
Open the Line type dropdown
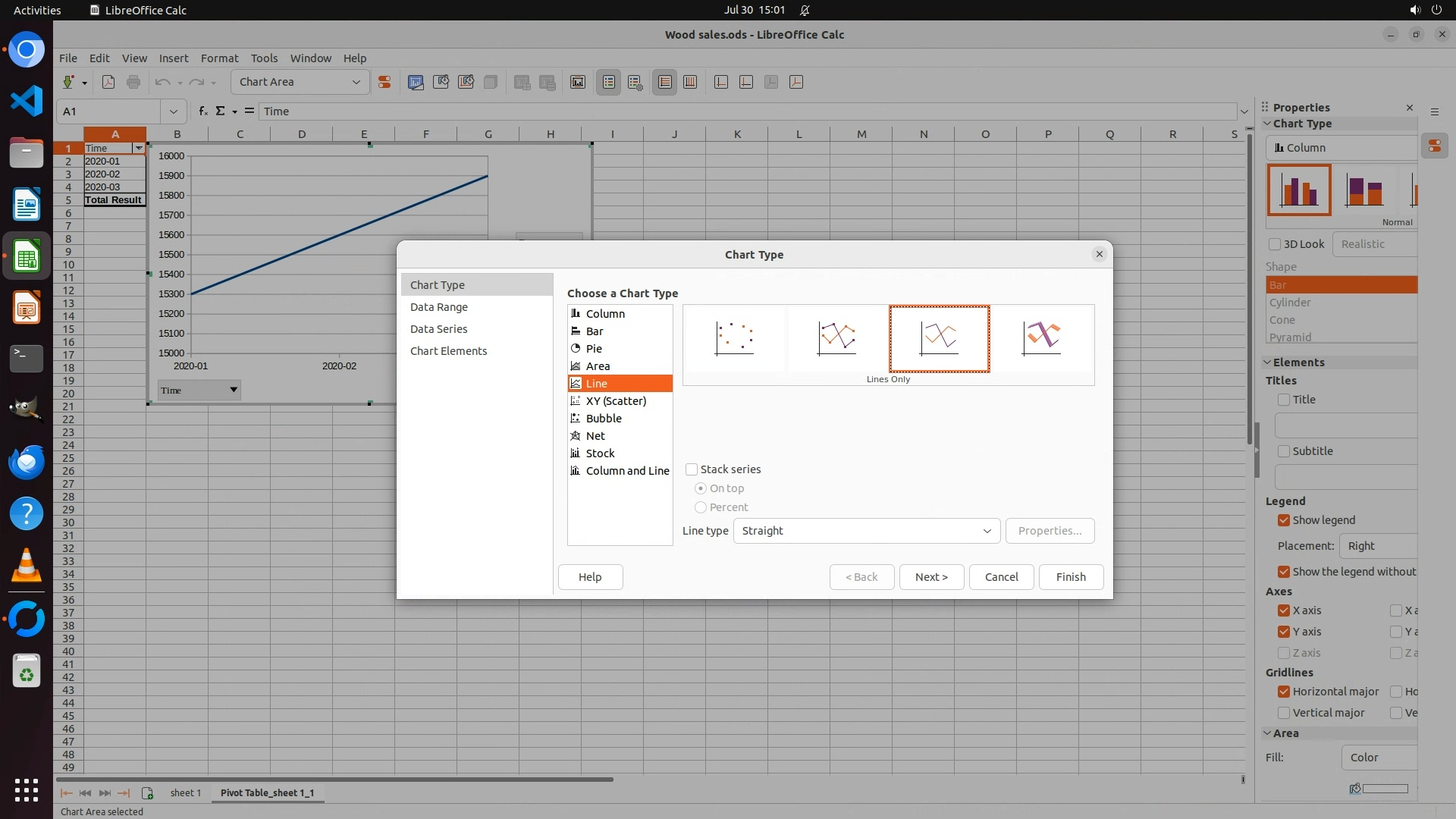point(866,531)
